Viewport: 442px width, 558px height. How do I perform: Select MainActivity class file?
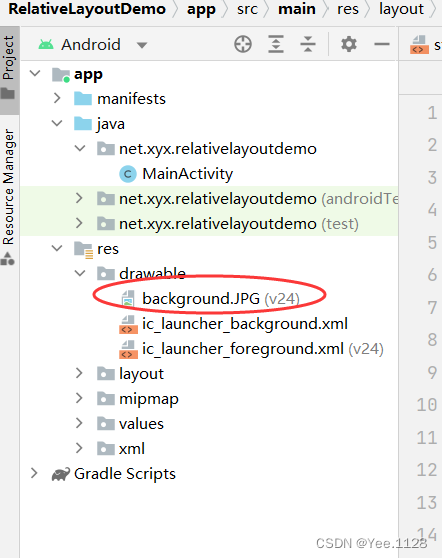(188, 174)
